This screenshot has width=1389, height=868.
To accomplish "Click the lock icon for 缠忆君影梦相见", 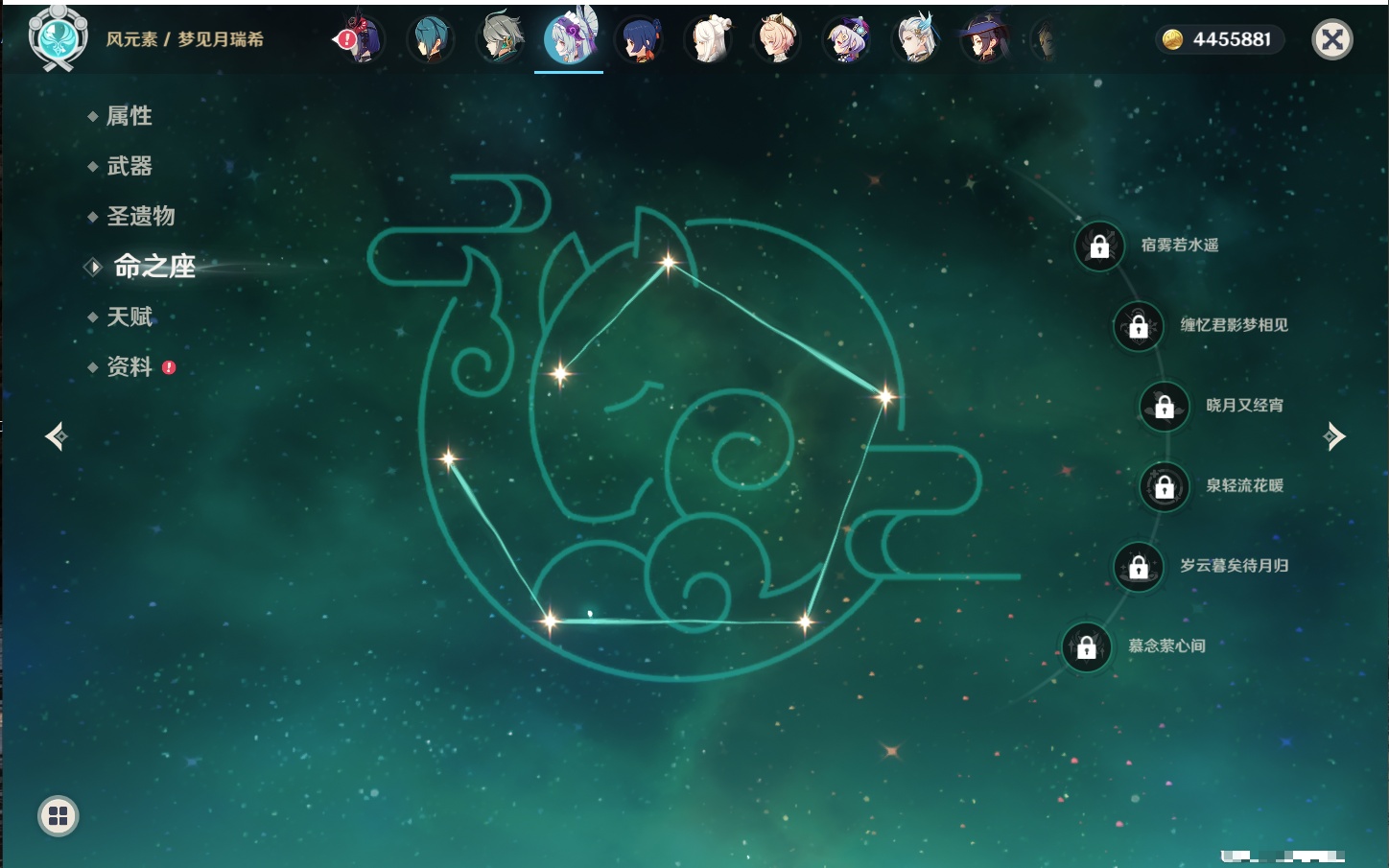I will pos(1139,326).
